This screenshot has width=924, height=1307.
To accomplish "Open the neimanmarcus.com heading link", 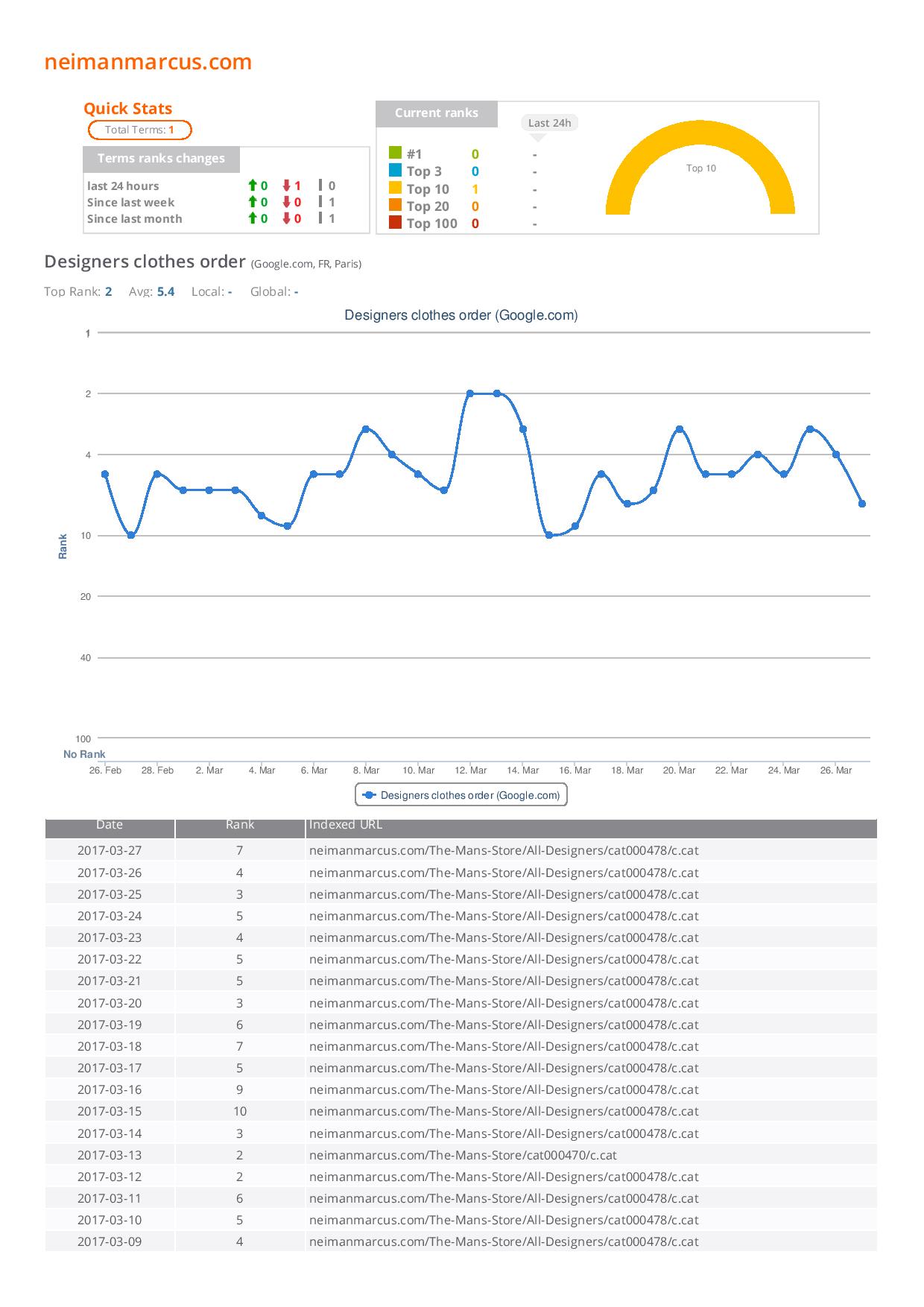I will point(148,62).
